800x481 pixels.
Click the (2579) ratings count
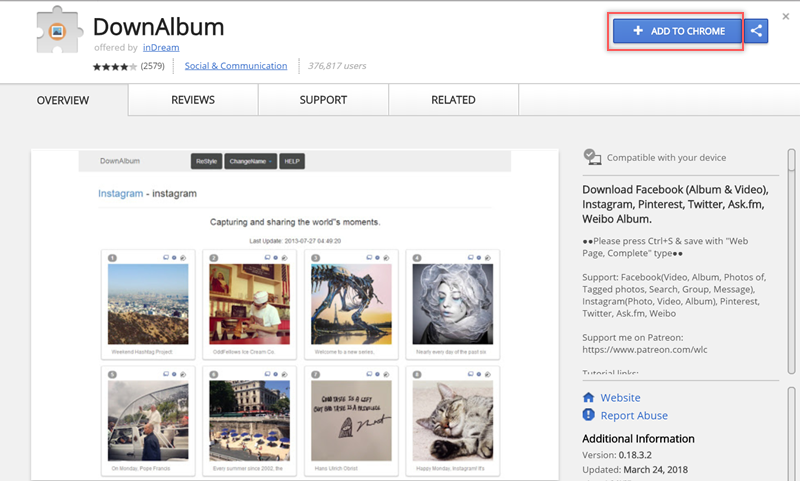pos(152,67)
